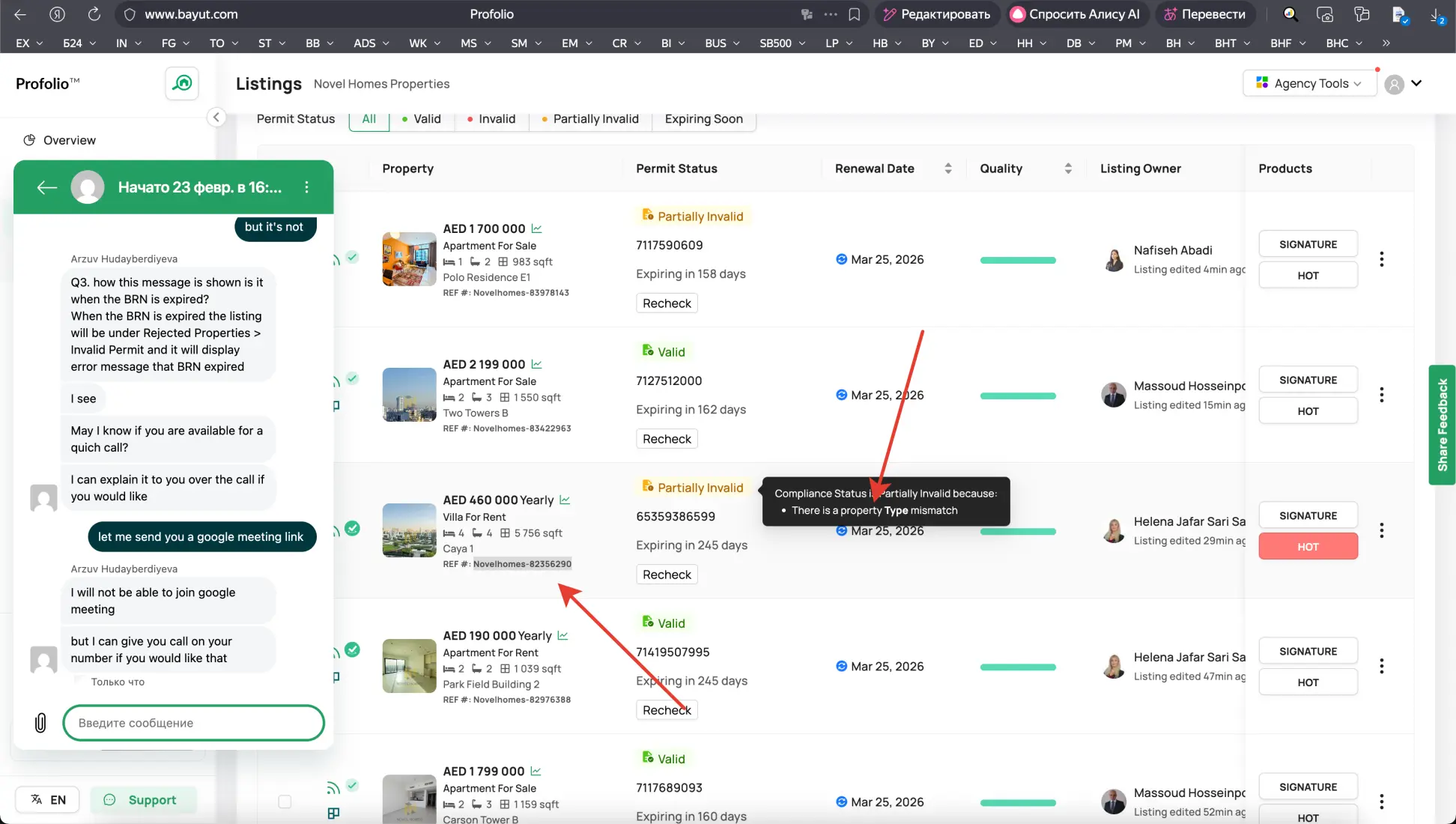Open price trend chart for AED 460 000 Yearly
The width and height of the screenshot is (1456, 824).
click(x=565, y=500)
